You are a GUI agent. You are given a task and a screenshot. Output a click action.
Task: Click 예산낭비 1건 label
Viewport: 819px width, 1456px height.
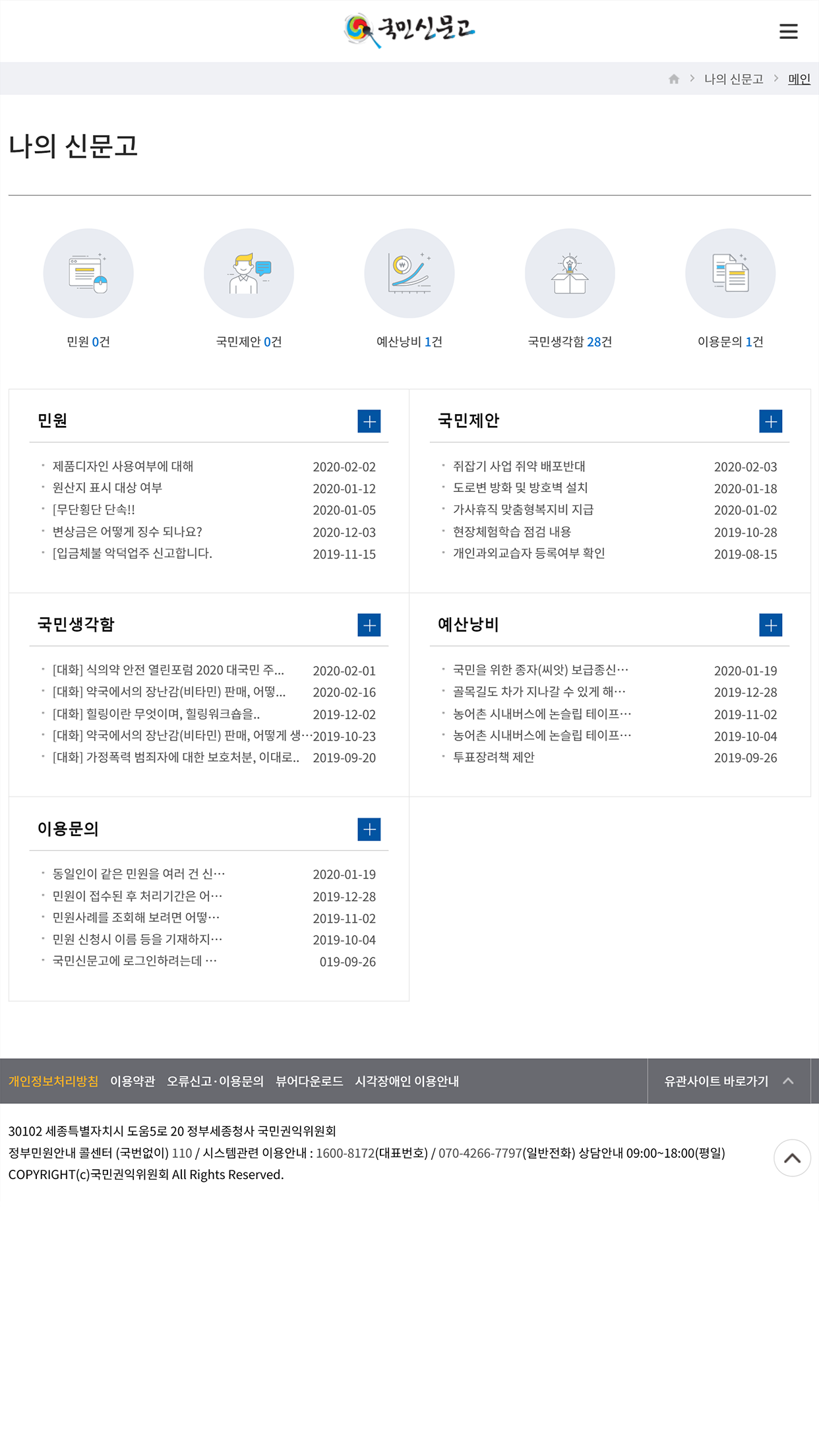409,342
